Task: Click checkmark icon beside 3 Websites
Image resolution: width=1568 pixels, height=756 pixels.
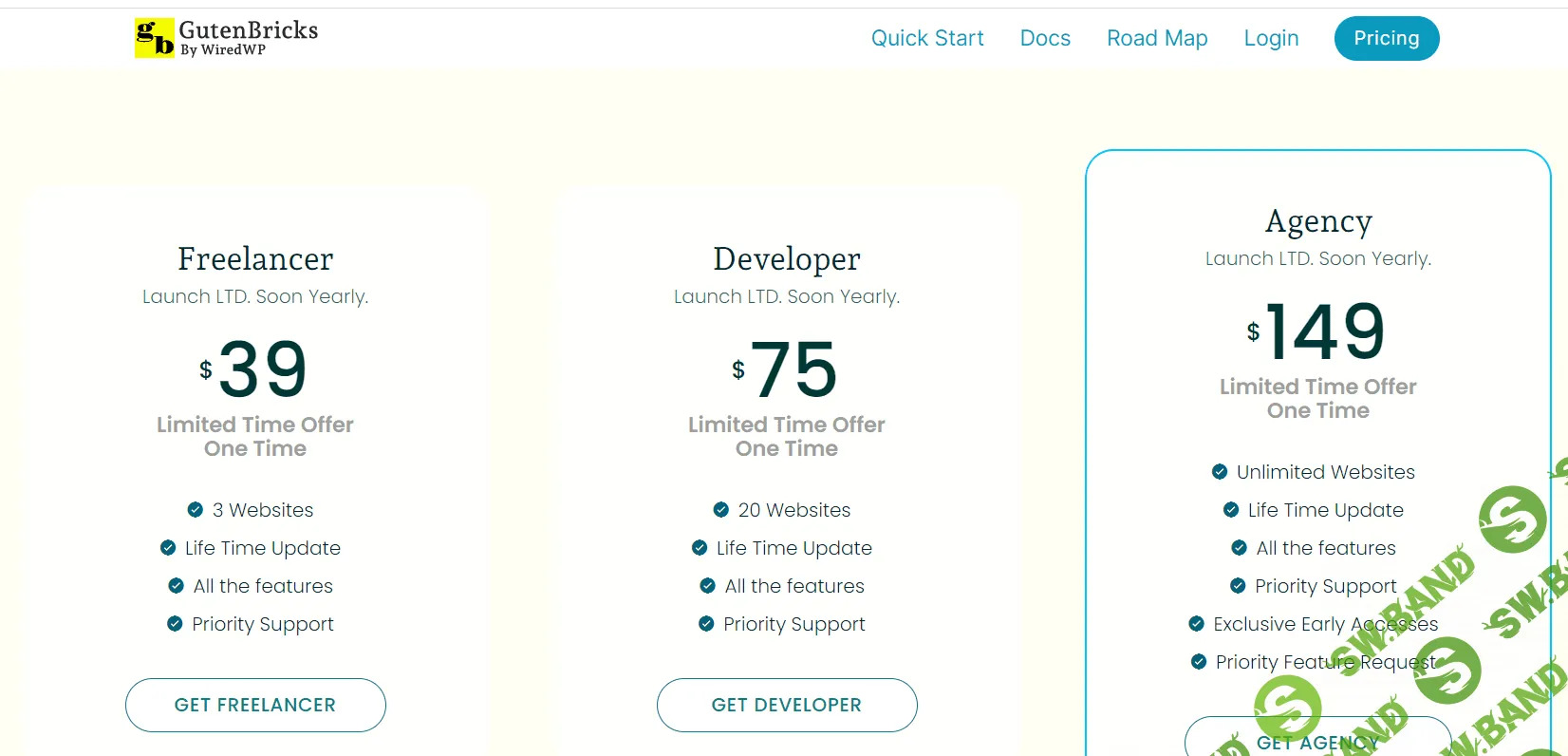Action: point(196,510)
